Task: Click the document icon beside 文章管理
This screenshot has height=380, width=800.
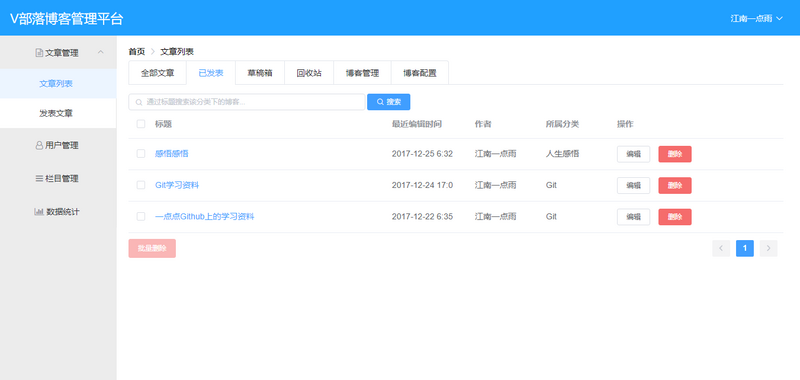Action: [x=39, y=53]
